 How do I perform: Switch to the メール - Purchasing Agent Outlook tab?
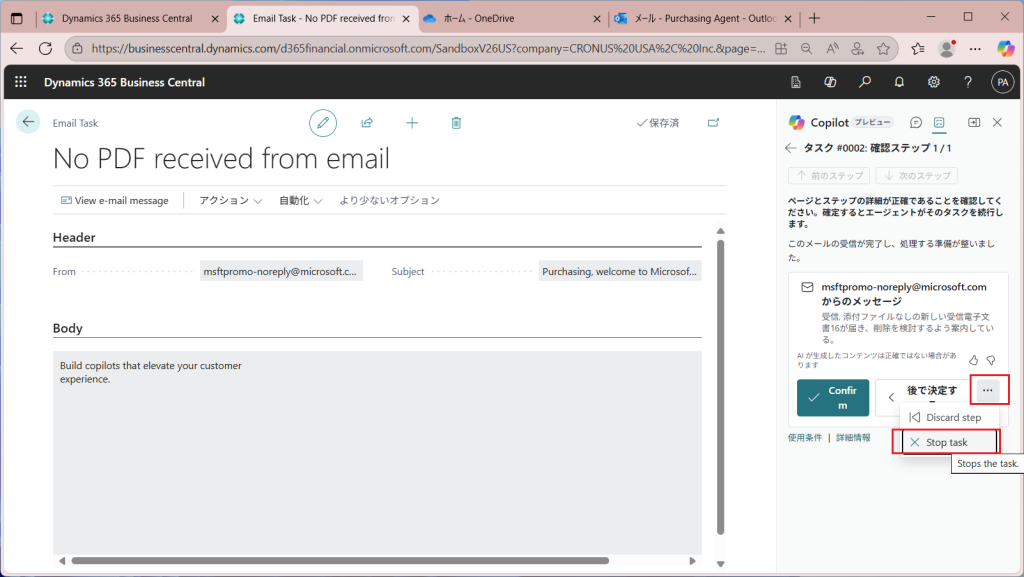703,18
